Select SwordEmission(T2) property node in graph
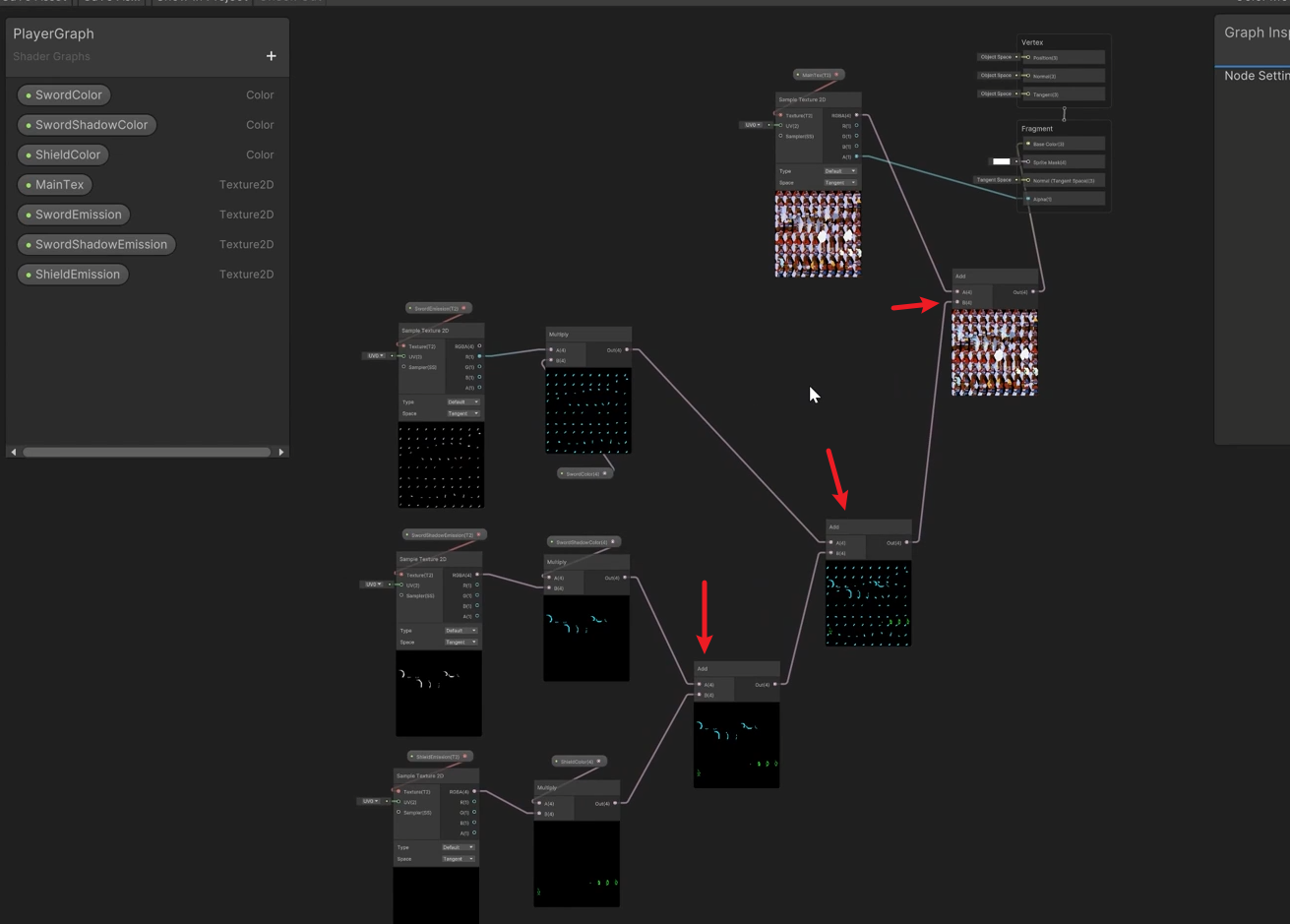This screenshot has width=1290, height=924. pyautogui.click(x=439, y=308)
